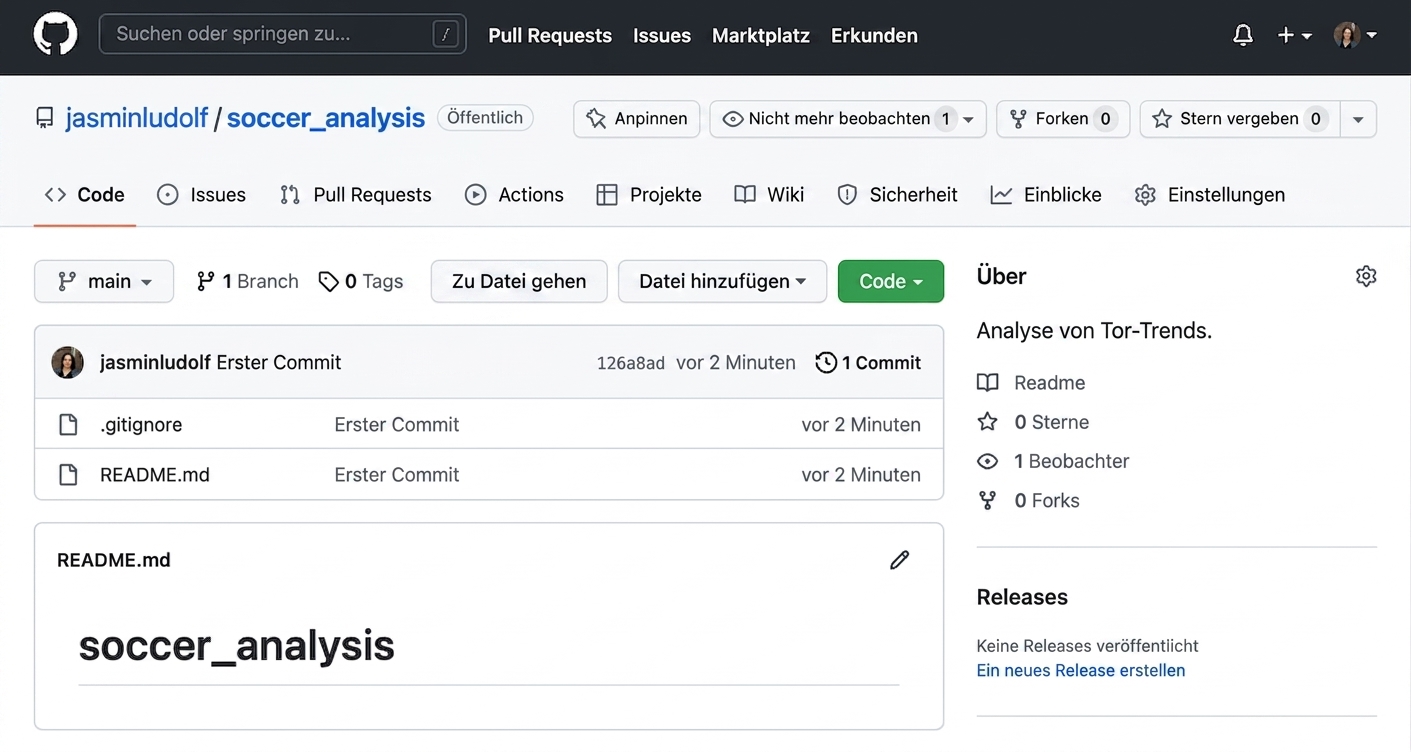Open the .gitignore file
1411x752 pixels.
[x=141, y=425]
